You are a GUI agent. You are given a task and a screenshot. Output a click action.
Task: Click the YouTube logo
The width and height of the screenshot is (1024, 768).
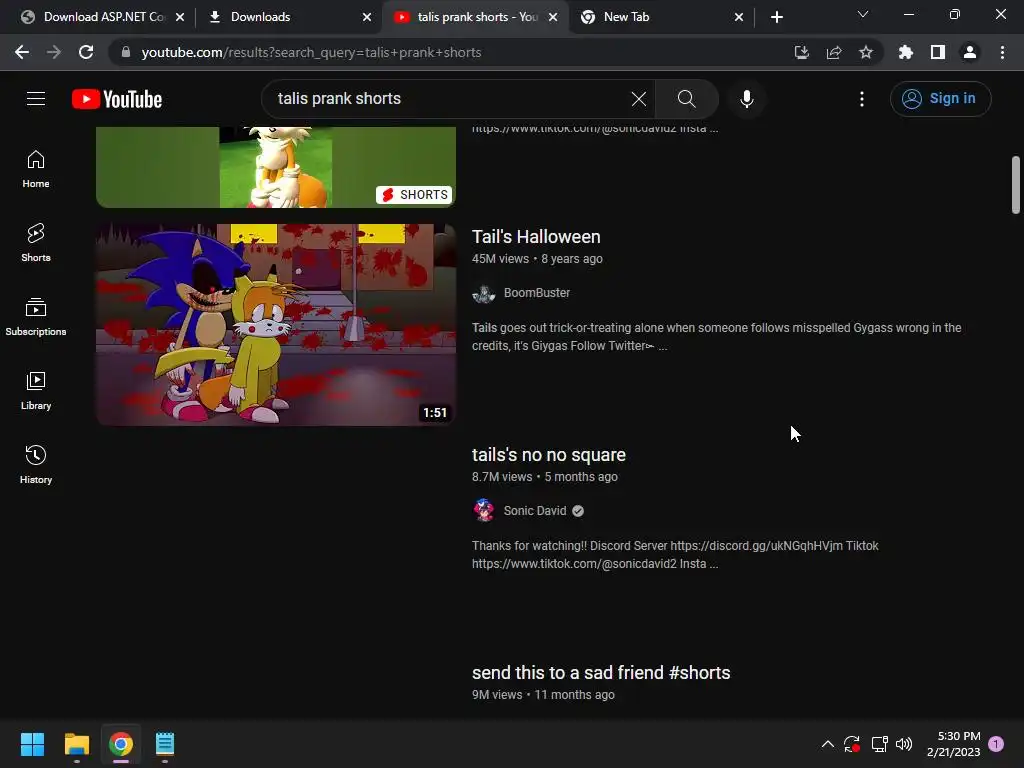pos(117,99)
